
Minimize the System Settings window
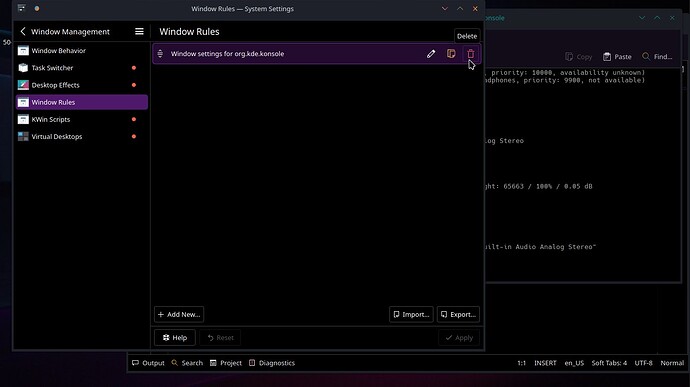[445, 8]
